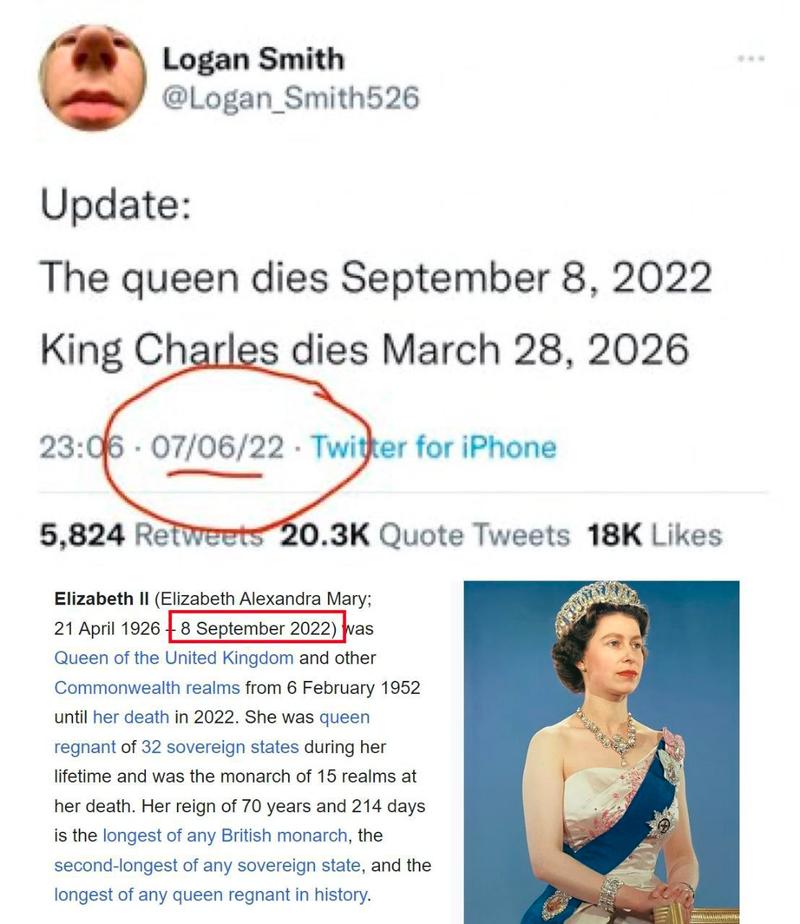View the 20.3K Quote Tweets
This screenshot has height=924, width=800.
coord(425,535)
